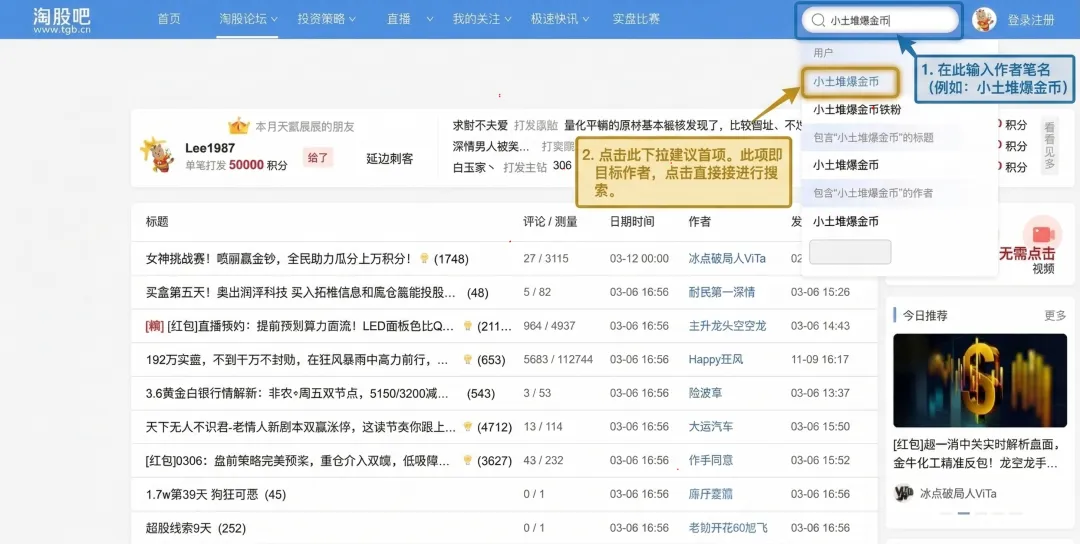Image resolution: width=1080 pixels, height=544 pixels.
Task: Open author 耐民第一深情
Action: pyautogui.click(x=722, y=292)
